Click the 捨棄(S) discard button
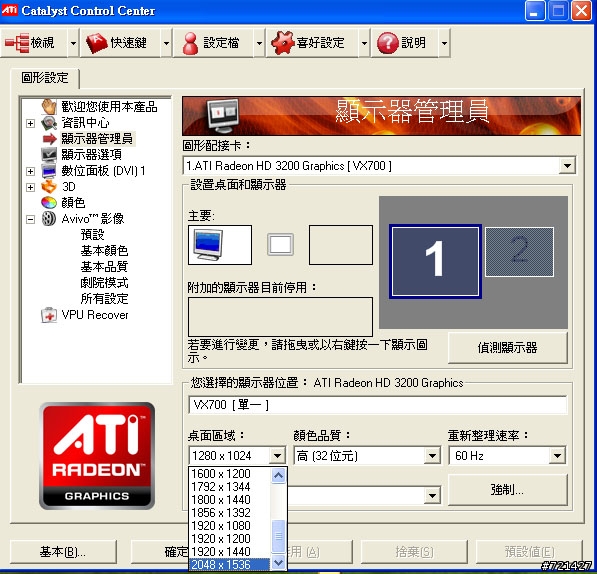597x574 pixels. pos(414,552)
